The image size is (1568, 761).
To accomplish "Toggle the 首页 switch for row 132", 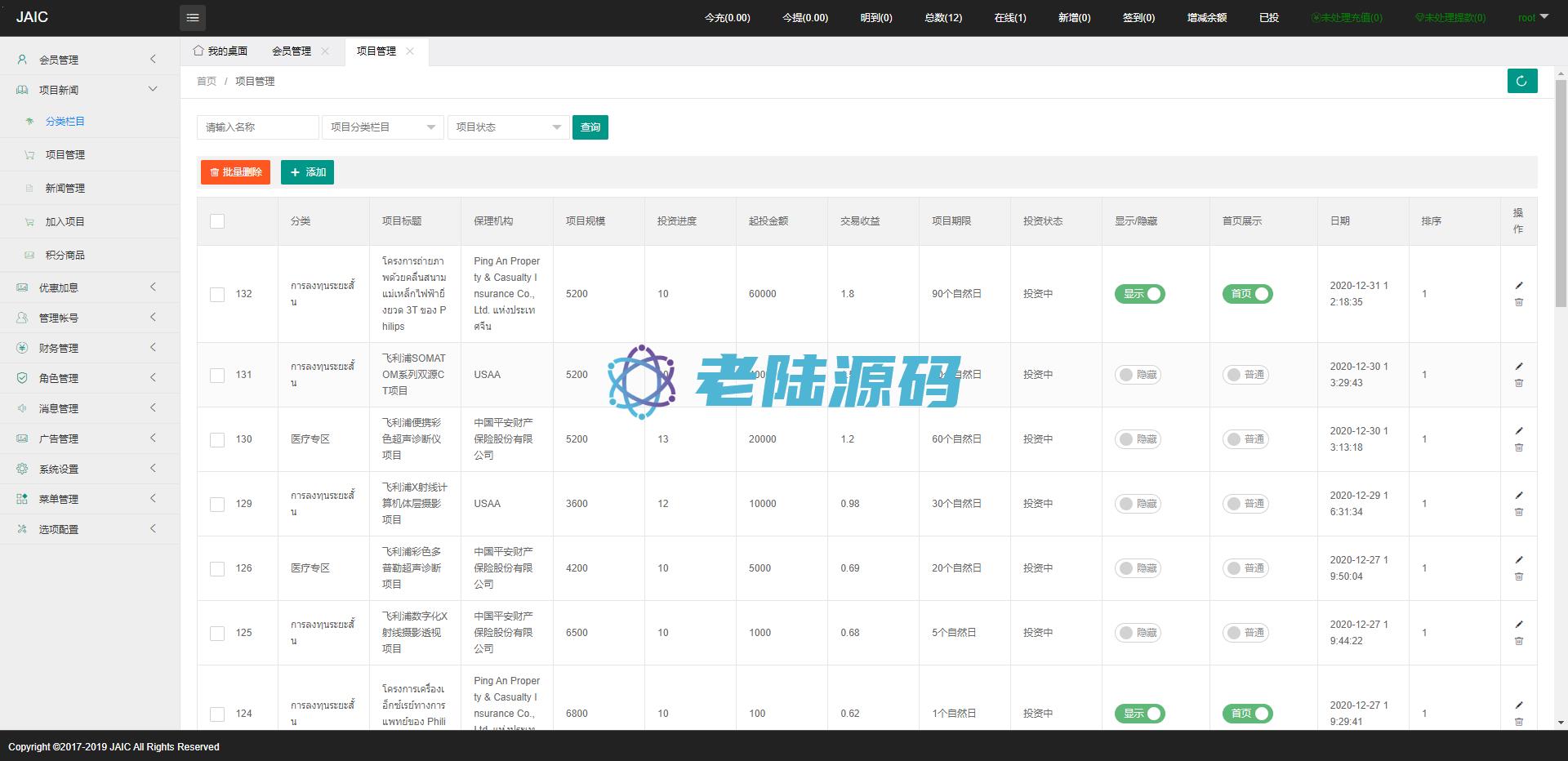I will 1247,294.
